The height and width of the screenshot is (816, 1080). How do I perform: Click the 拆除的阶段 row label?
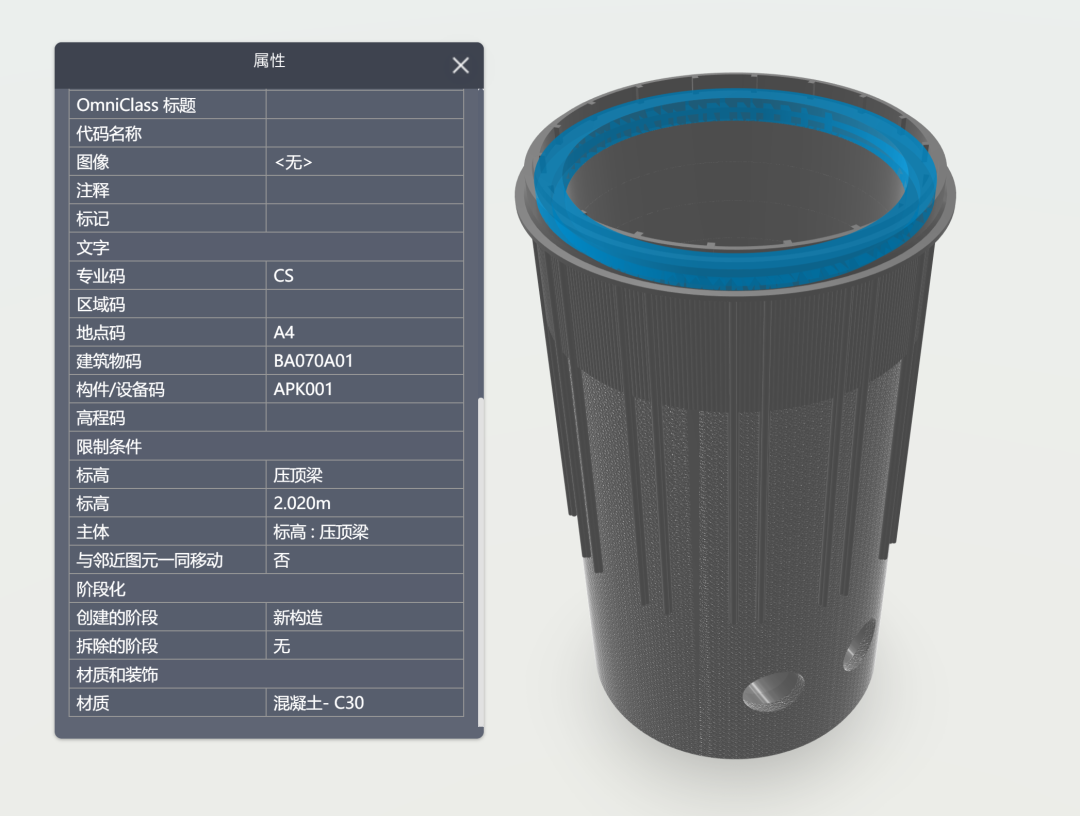(117, 645)
